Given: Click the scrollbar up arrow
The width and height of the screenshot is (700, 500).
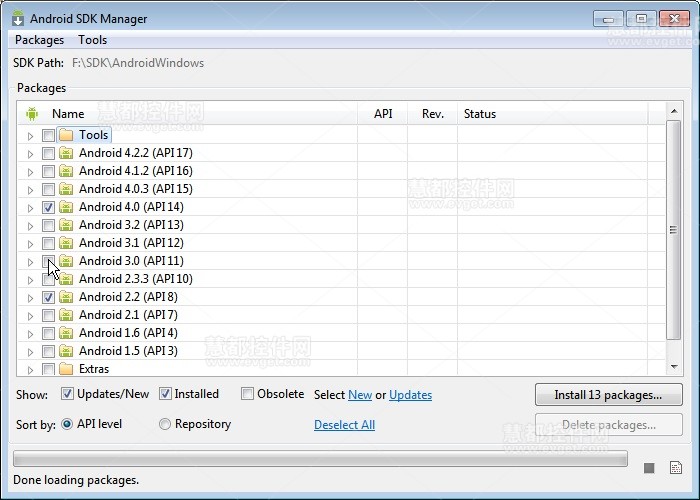Looking at the screenshot, I should pos(674,111).
